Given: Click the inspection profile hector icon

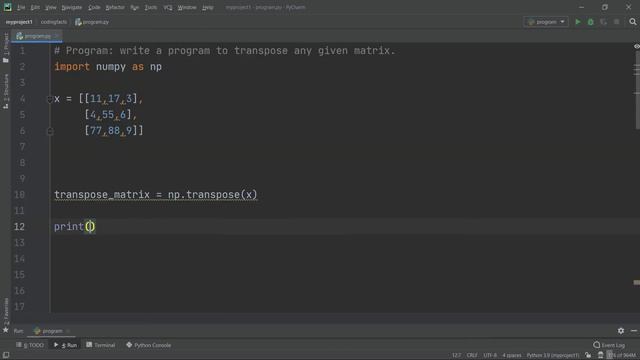Looking at the screenshot, I should coord(600,356).
